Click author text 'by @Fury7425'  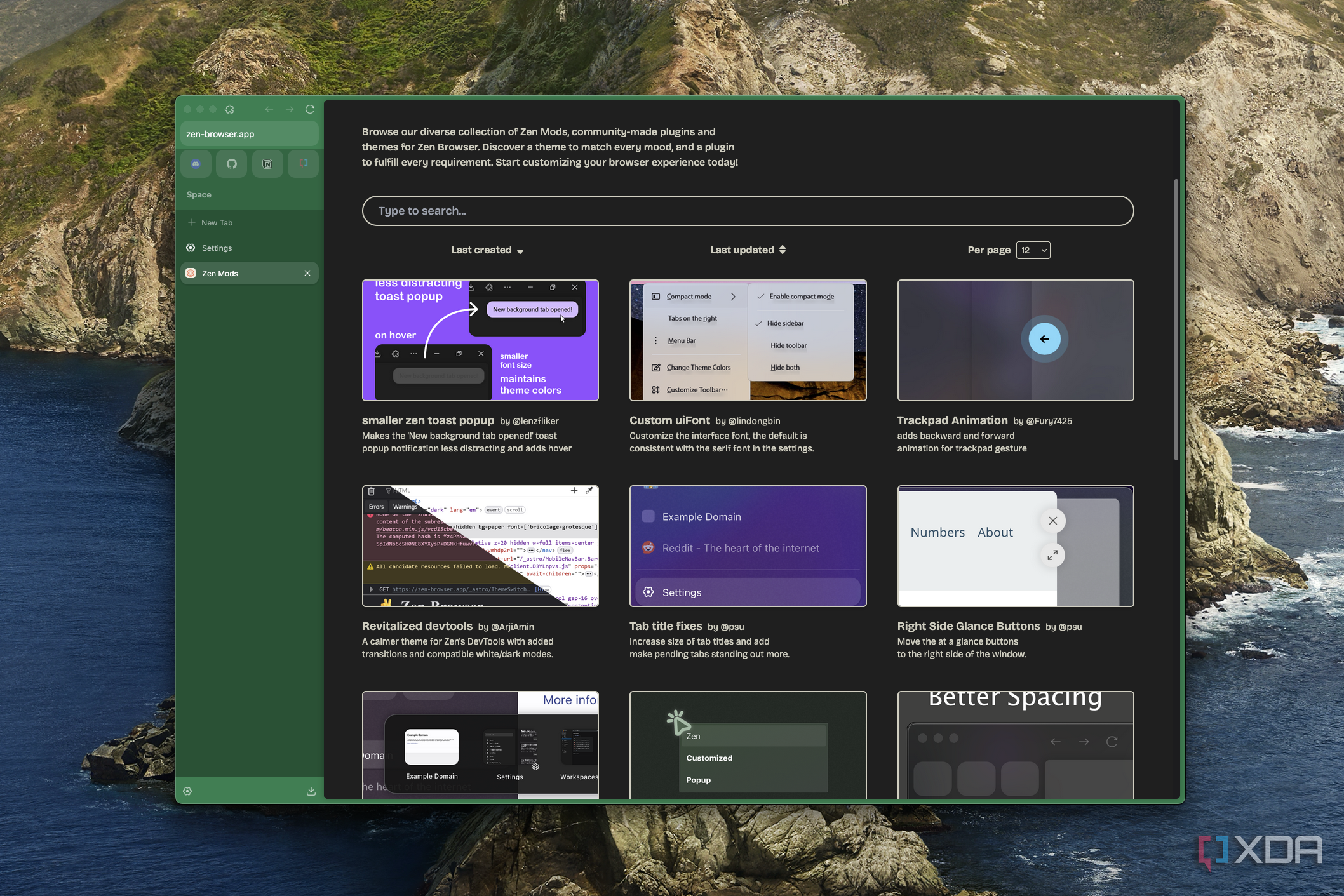[1042, 421]
